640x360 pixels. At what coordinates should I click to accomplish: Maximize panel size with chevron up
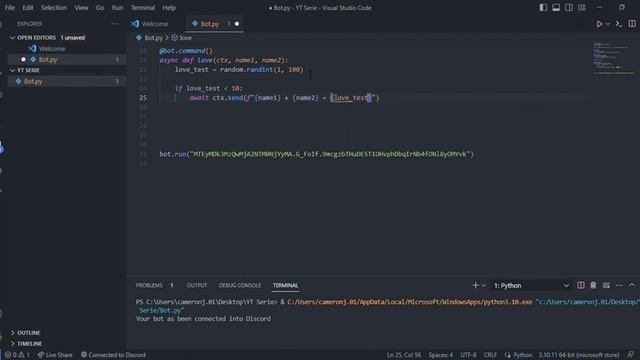[x=632, y=285]
